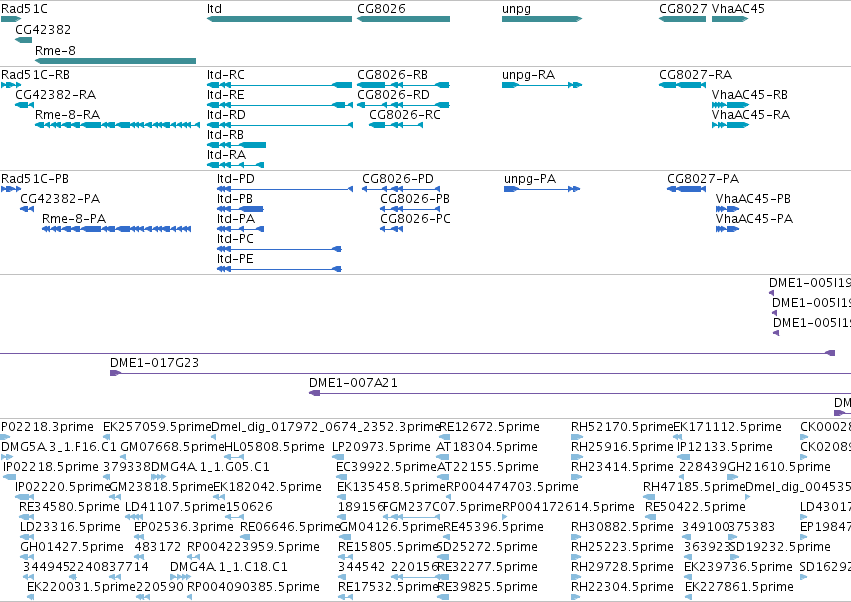This screenshot has width=851, height=602.
Task: Click the CG8026 gene label in the top track
Action: [x=381, y=9]
